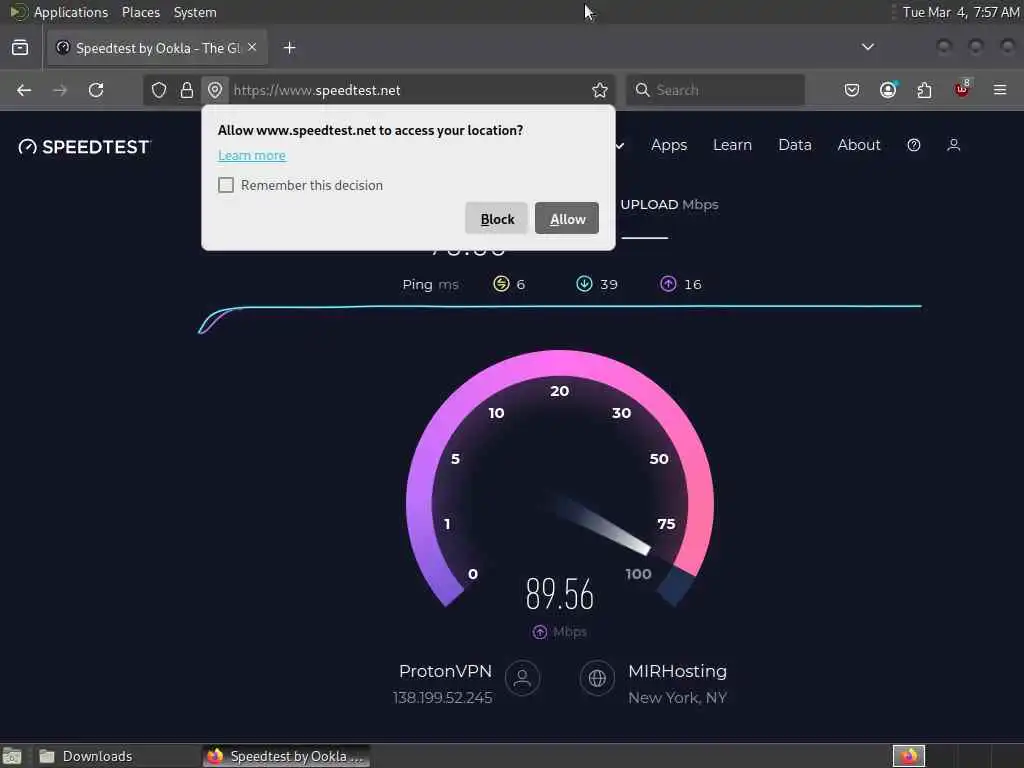Click the SPEEDTEST logo
Viewport: 1024px width, 768px height.
point(84,147)
